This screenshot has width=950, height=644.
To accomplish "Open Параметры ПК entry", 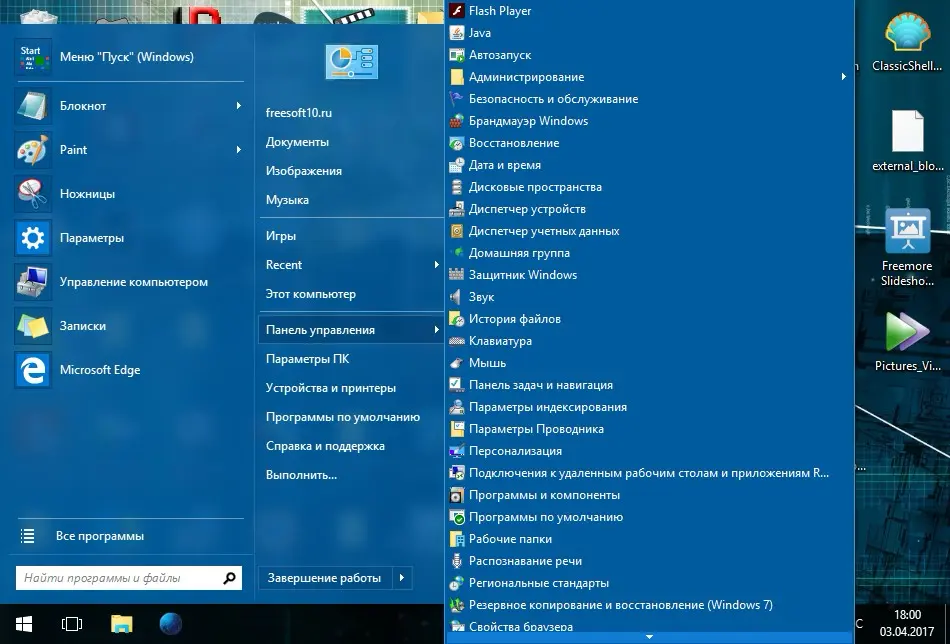I will click(307, 359).
